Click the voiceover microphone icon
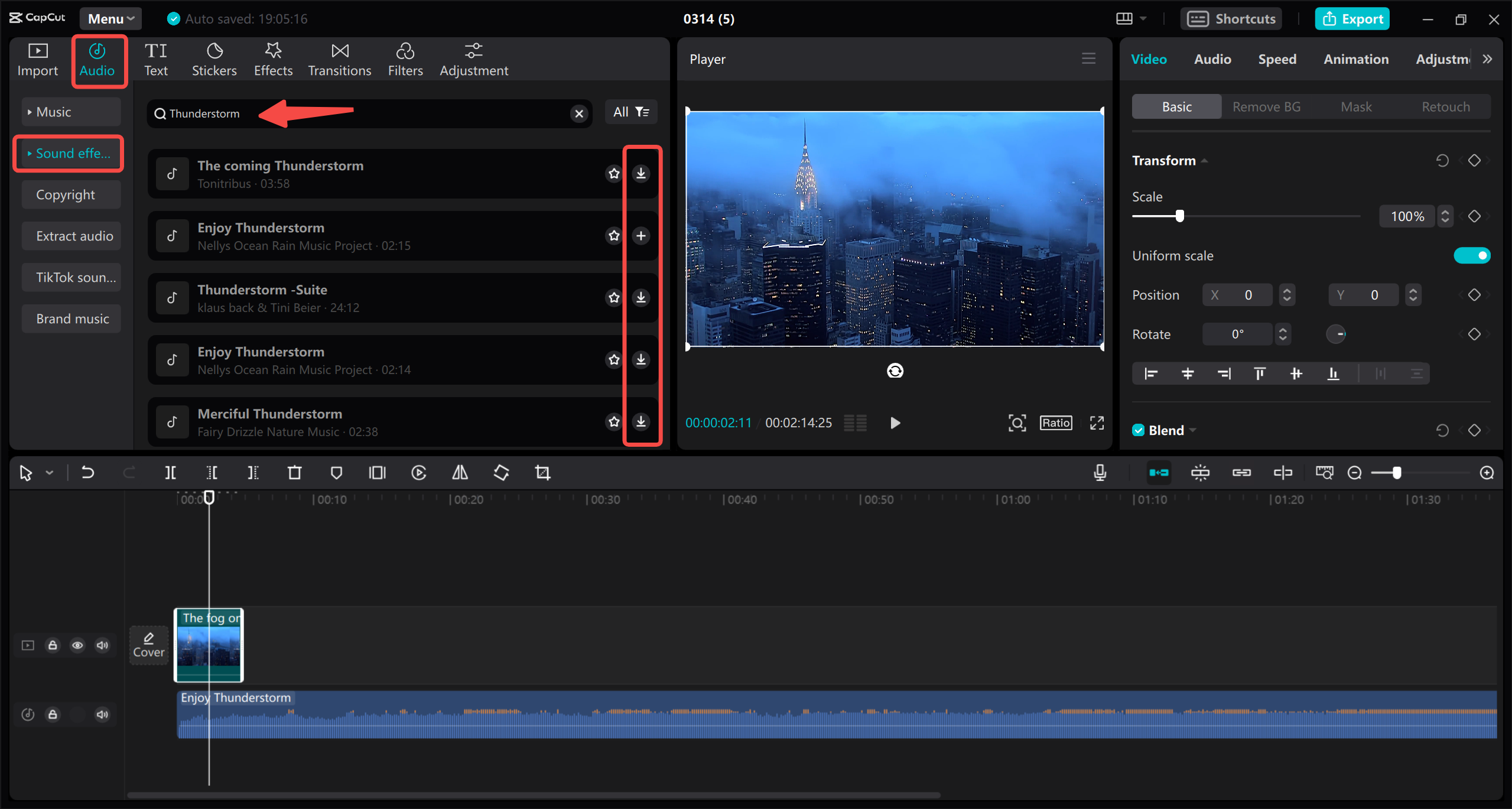This screenshot has width=1512, height=809. 1100,472
